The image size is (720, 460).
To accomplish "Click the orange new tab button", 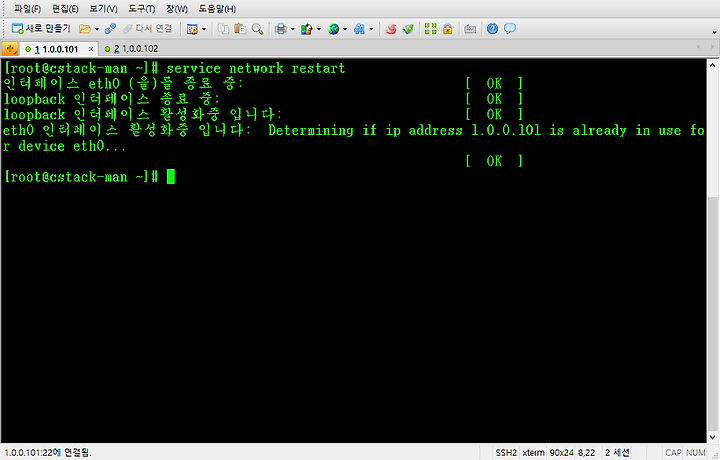I will [10, 49].
